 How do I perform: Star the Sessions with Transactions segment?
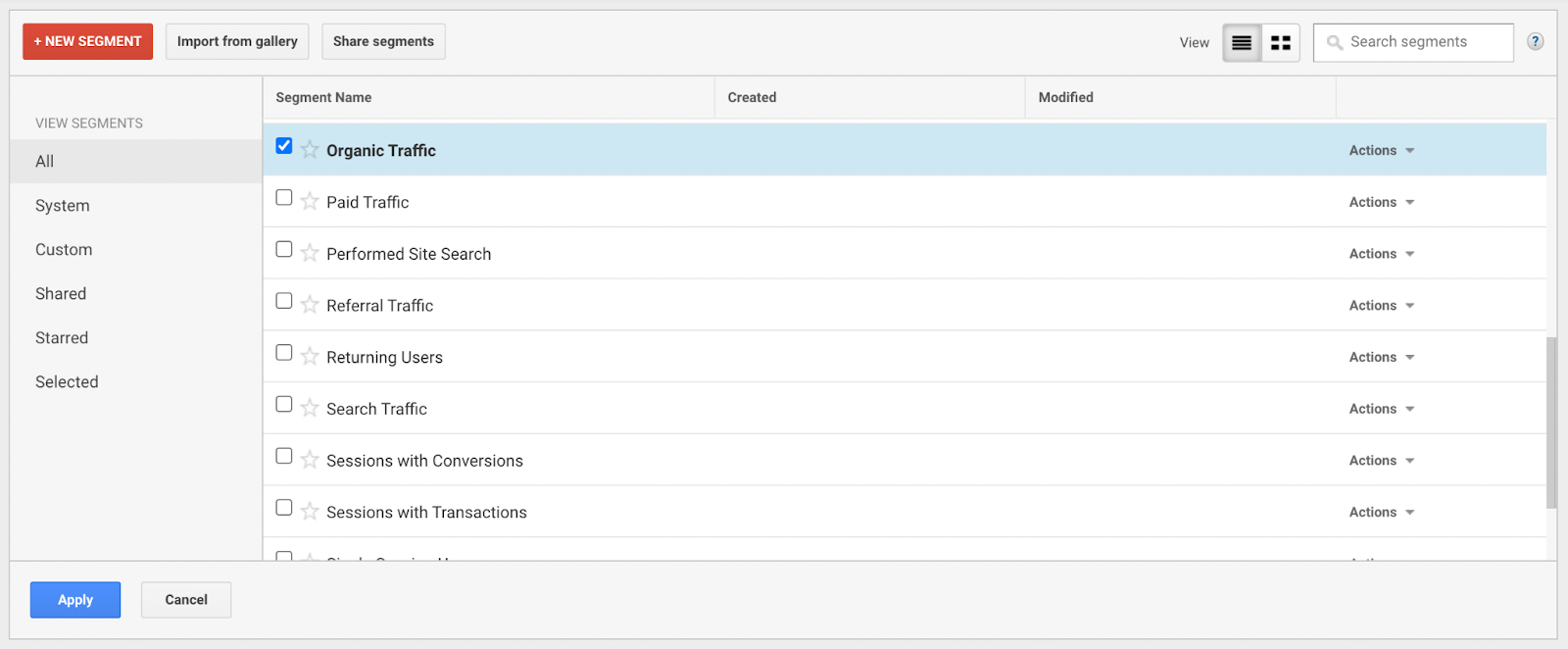(310, 512)
